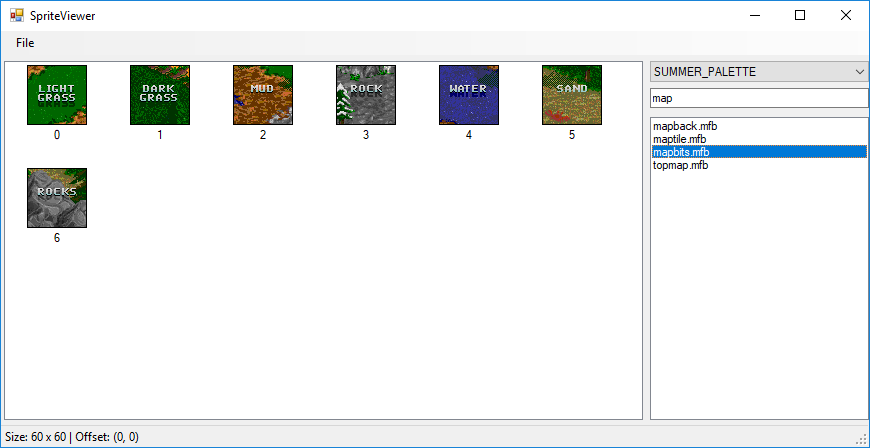This screenshot has width=870, height=448.
Task: Minimize the SpriteViewer window
Action: coord(754,16)
